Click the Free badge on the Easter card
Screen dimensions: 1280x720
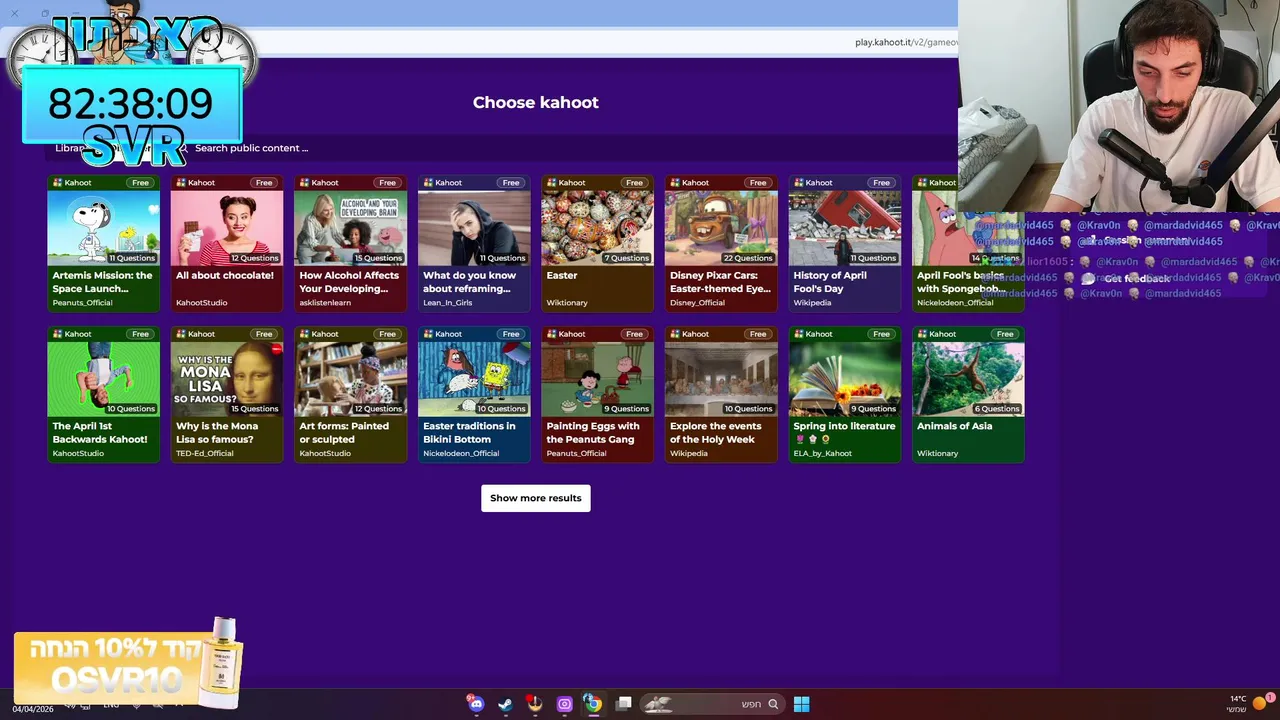634,183
